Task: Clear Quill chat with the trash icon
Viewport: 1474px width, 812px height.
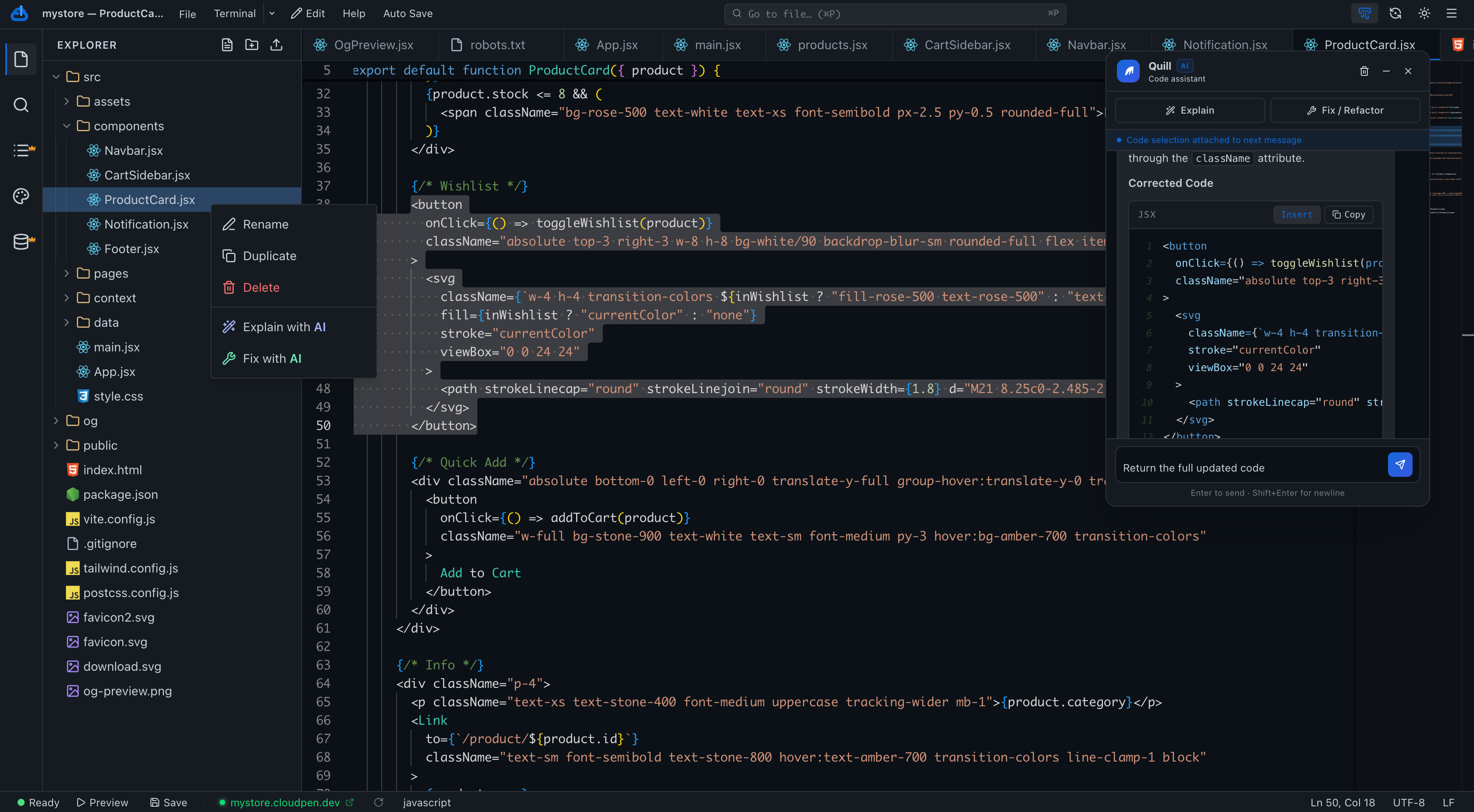Action: click(x=1364, y=71)
